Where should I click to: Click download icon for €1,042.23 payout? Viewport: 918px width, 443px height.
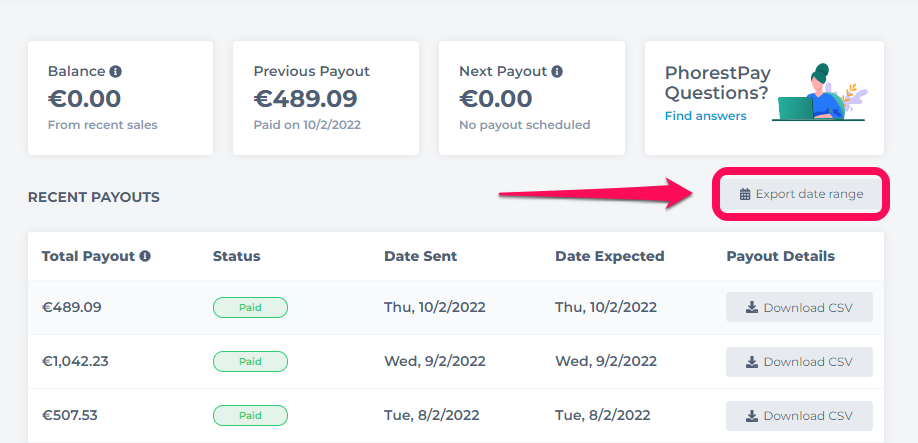(x=752, y=362)
